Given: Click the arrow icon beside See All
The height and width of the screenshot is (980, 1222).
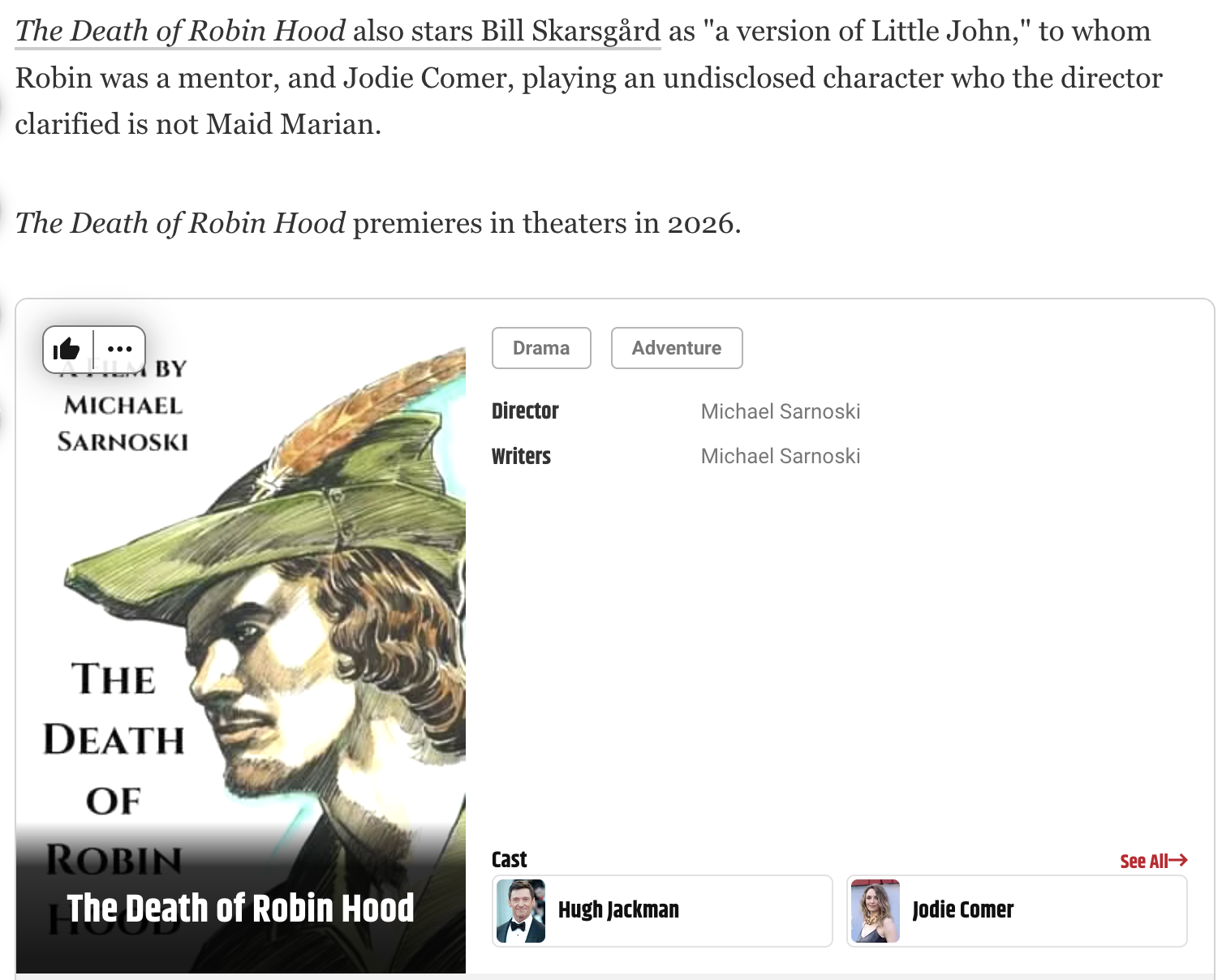Looking at the screenshot, I should pos(1179,860).
